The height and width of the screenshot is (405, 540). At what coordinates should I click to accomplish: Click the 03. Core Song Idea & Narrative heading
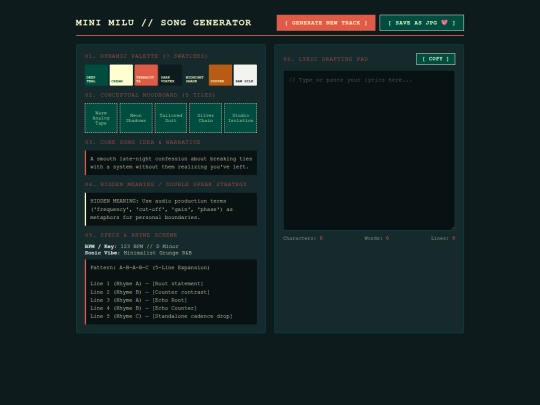143,142
